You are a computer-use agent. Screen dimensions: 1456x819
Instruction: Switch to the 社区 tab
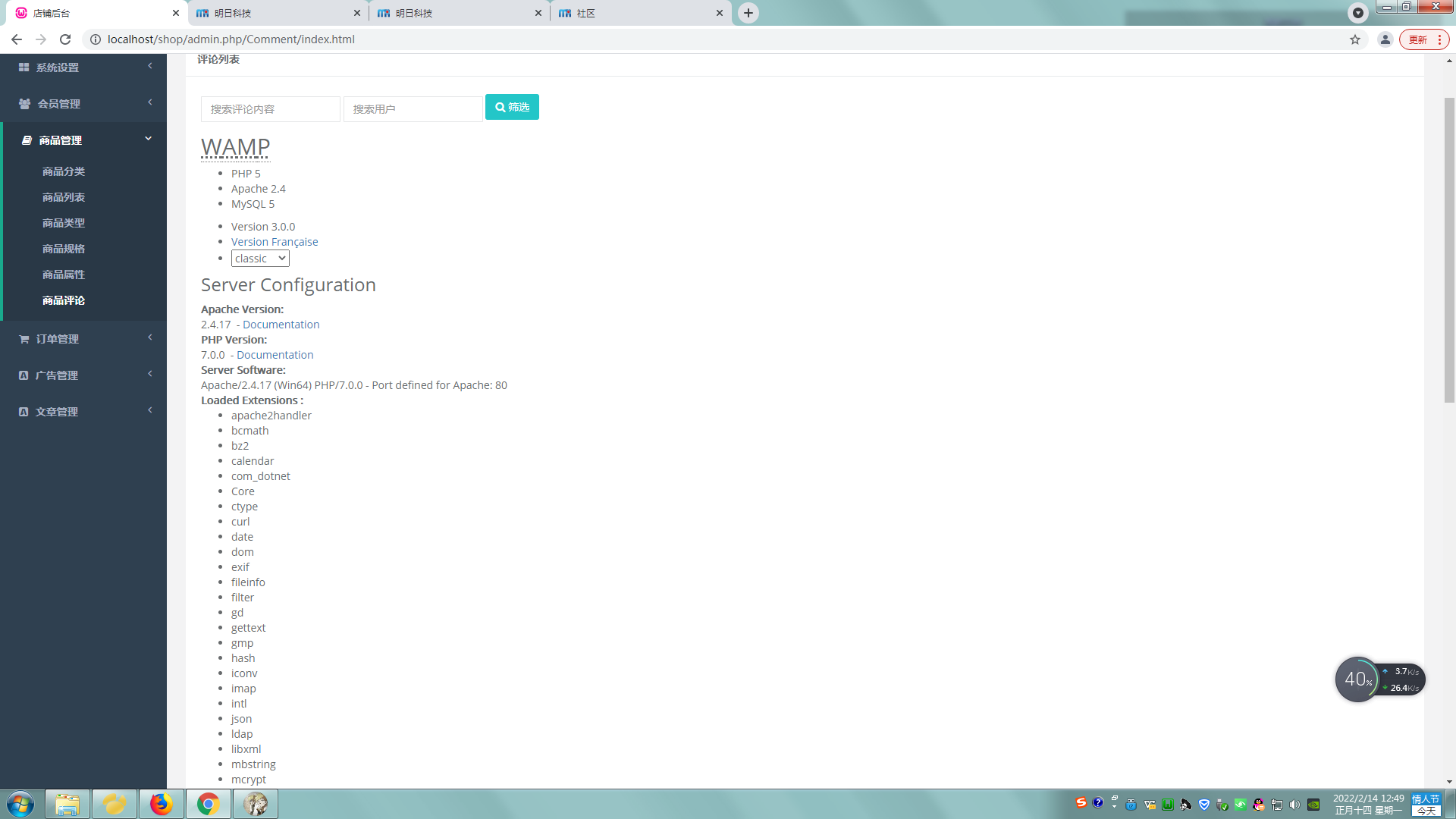(x=640, y=13)
